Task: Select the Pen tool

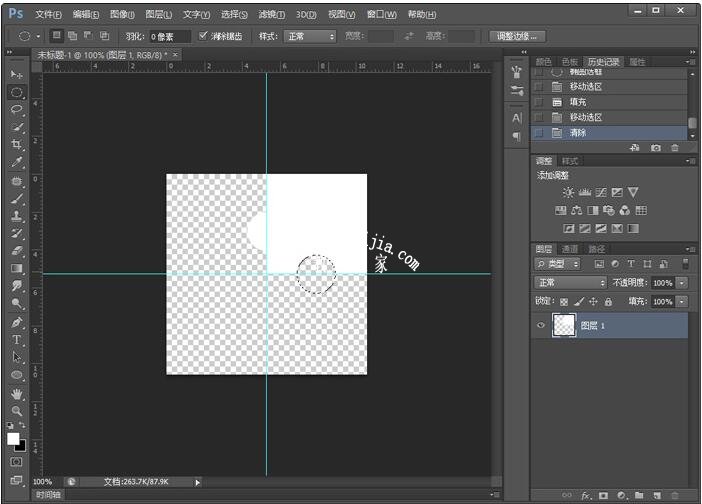Action: 17,322
